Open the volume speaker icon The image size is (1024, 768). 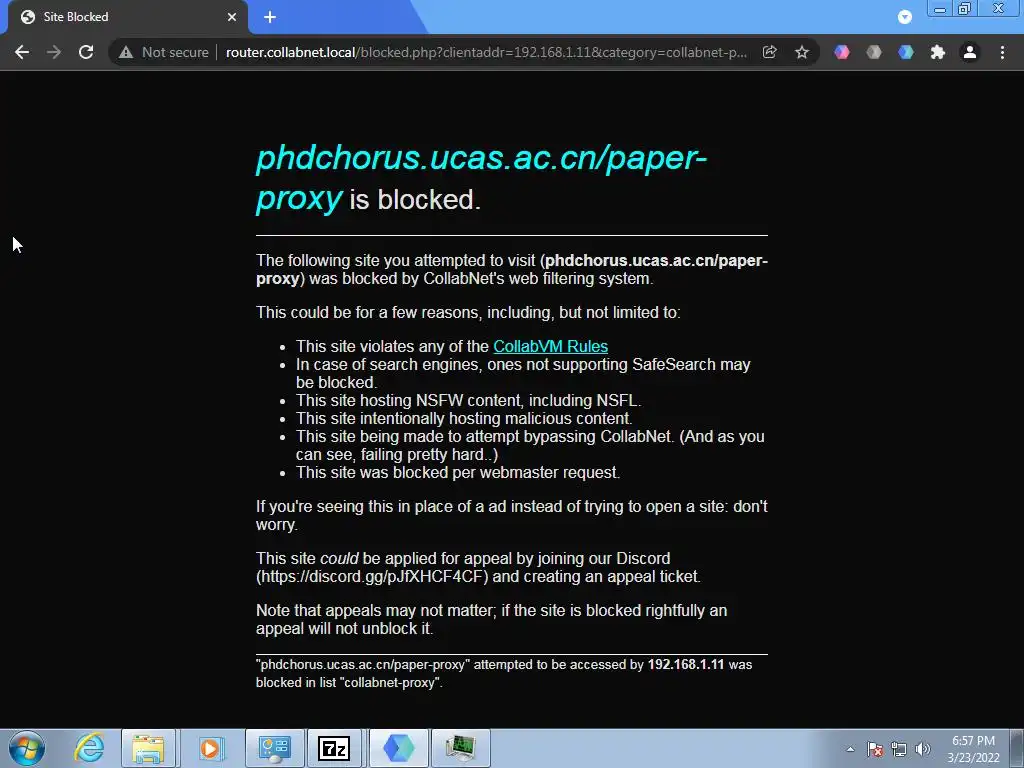pyautogui.click(x=922, y=749)
